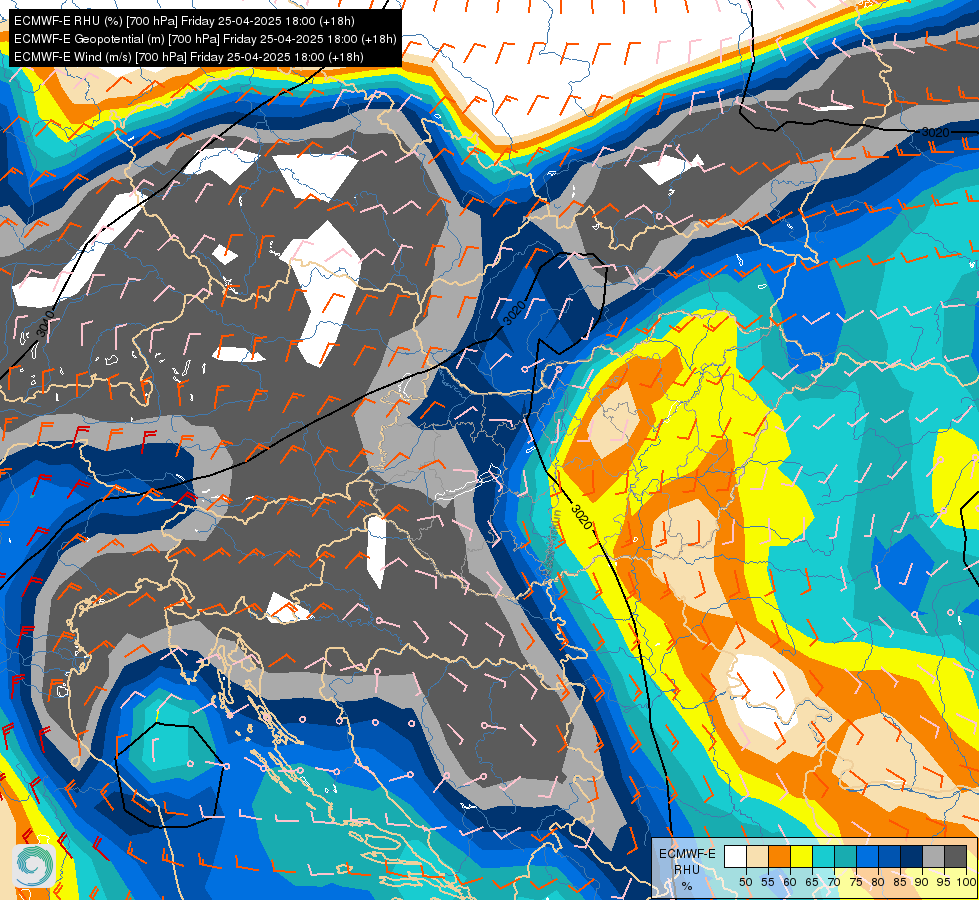Click the legend tick label '95'
The image size is (979, 900).
point(943,882)
